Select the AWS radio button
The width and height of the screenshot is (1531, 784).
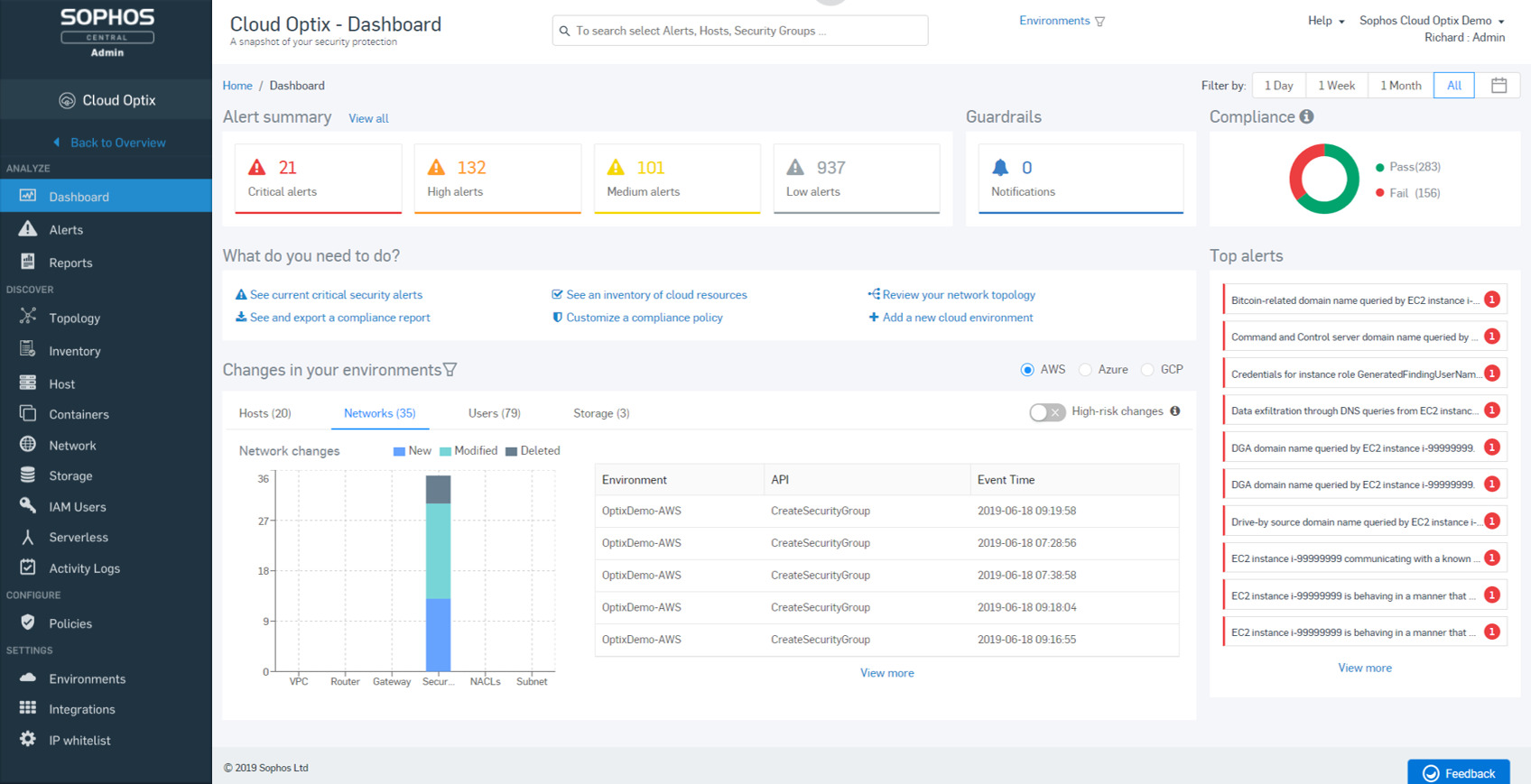tap(1026, 369)
